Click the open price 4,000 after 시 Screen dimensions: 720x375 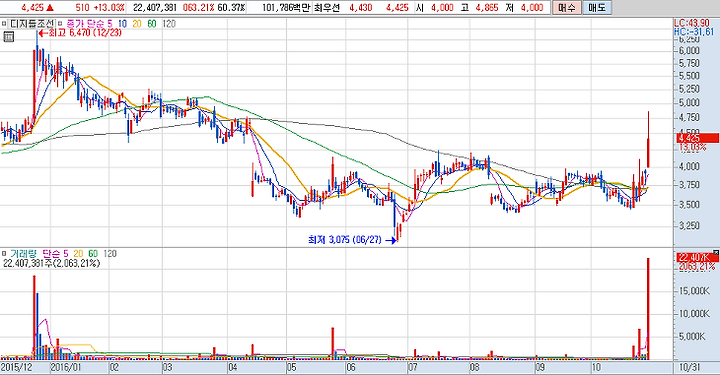pos(442,8)
